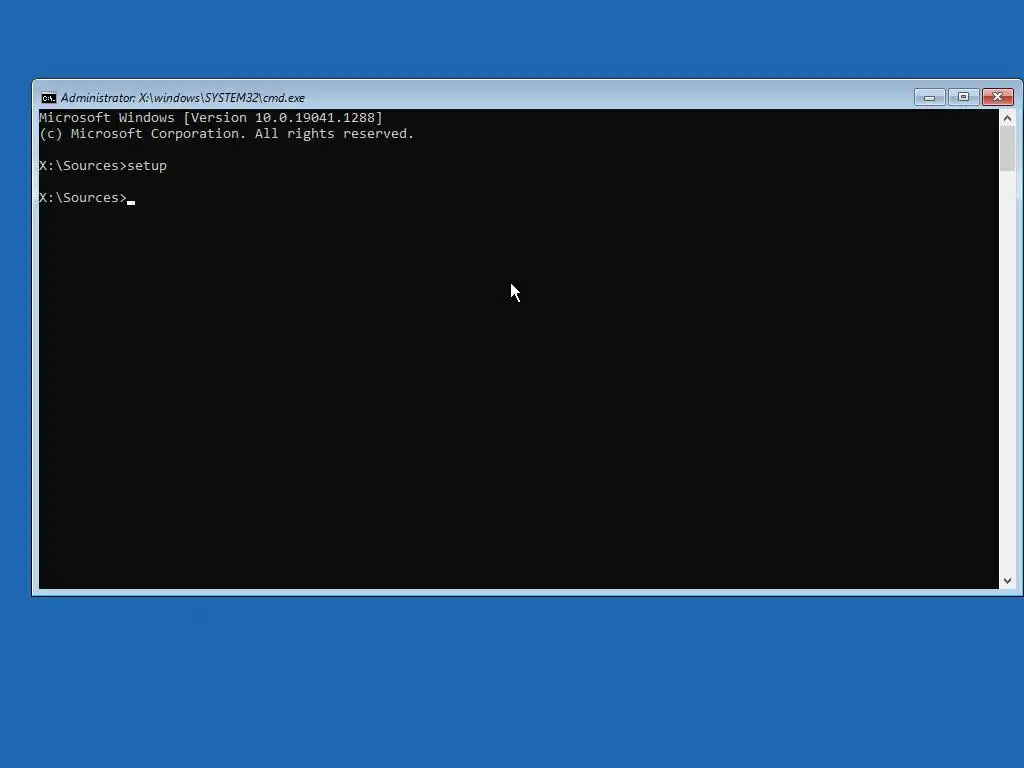This screenshot has height=768, width=1024.
Task: Click the vertical scrollbar thumb
Action: tap(1007, 148)
